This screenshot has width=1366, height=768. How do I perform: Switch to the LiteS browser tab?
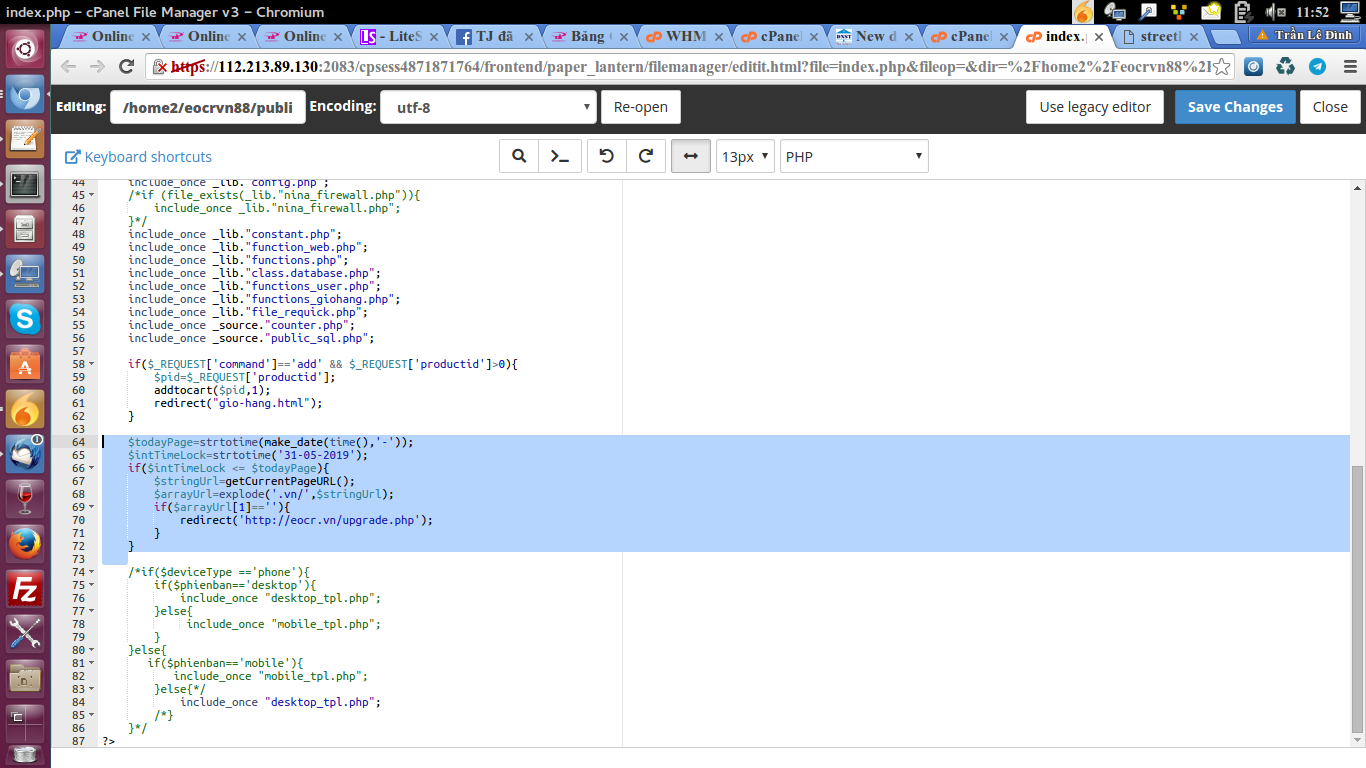tap(397, 37)
